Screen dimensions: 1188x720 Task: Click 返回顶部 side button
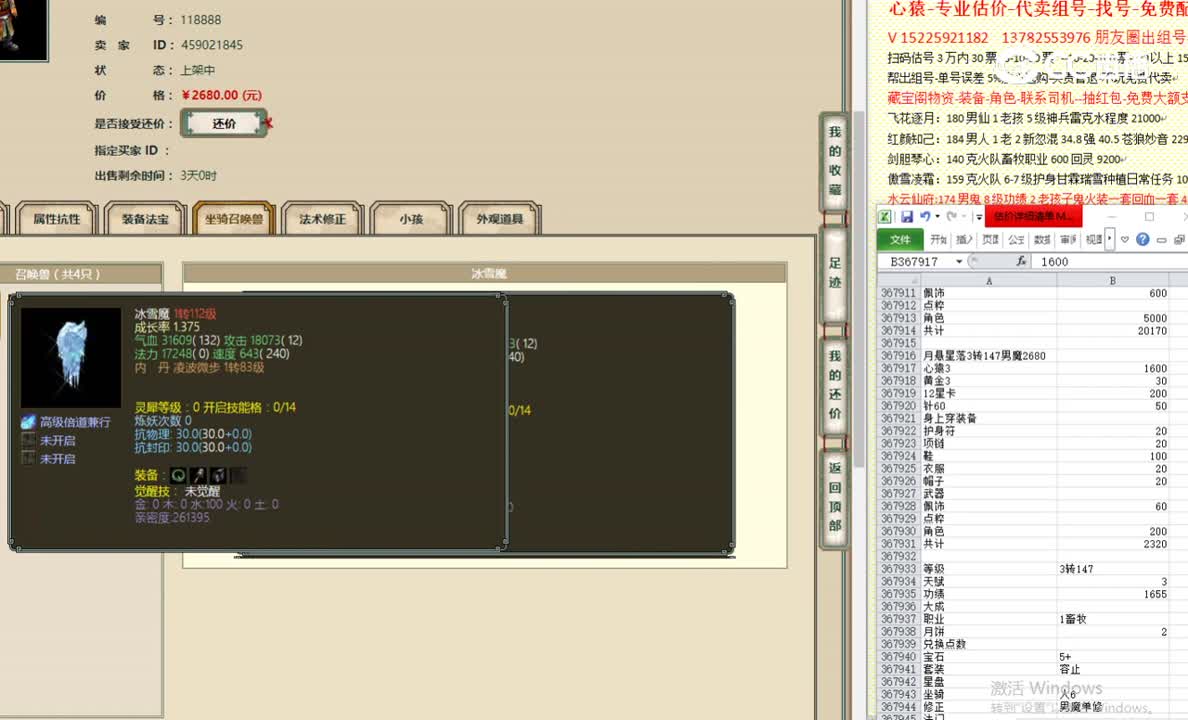[834, 497]
